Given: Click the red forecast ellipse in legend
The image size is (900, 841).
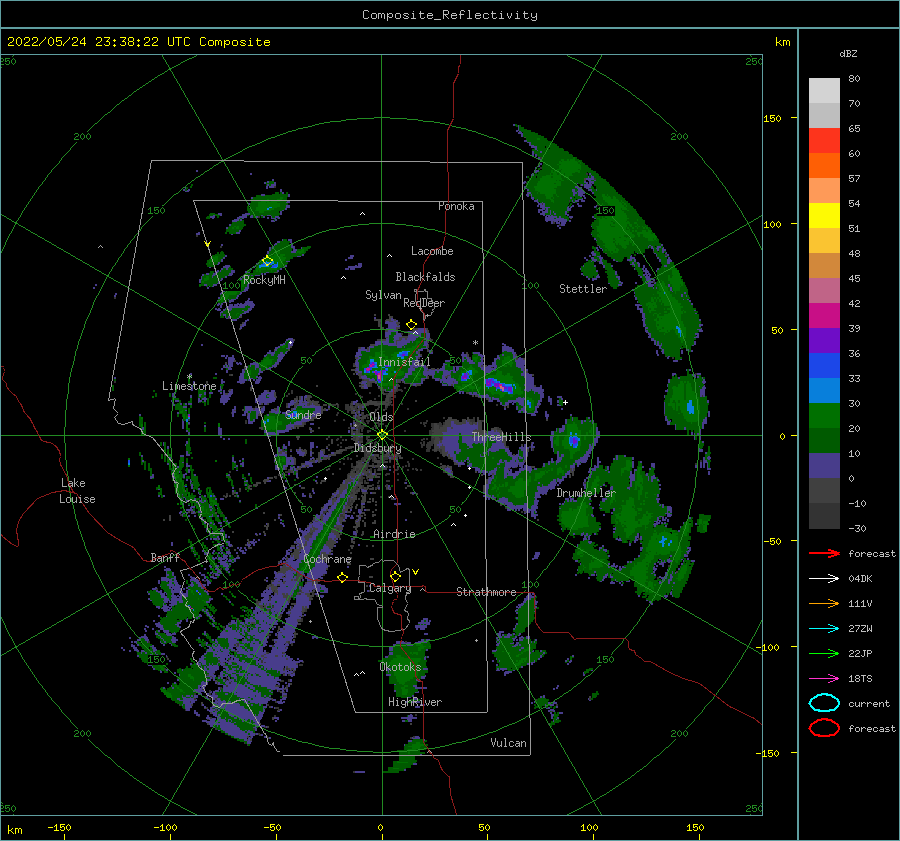Looking at the screenshot, I should coord(824,728).
